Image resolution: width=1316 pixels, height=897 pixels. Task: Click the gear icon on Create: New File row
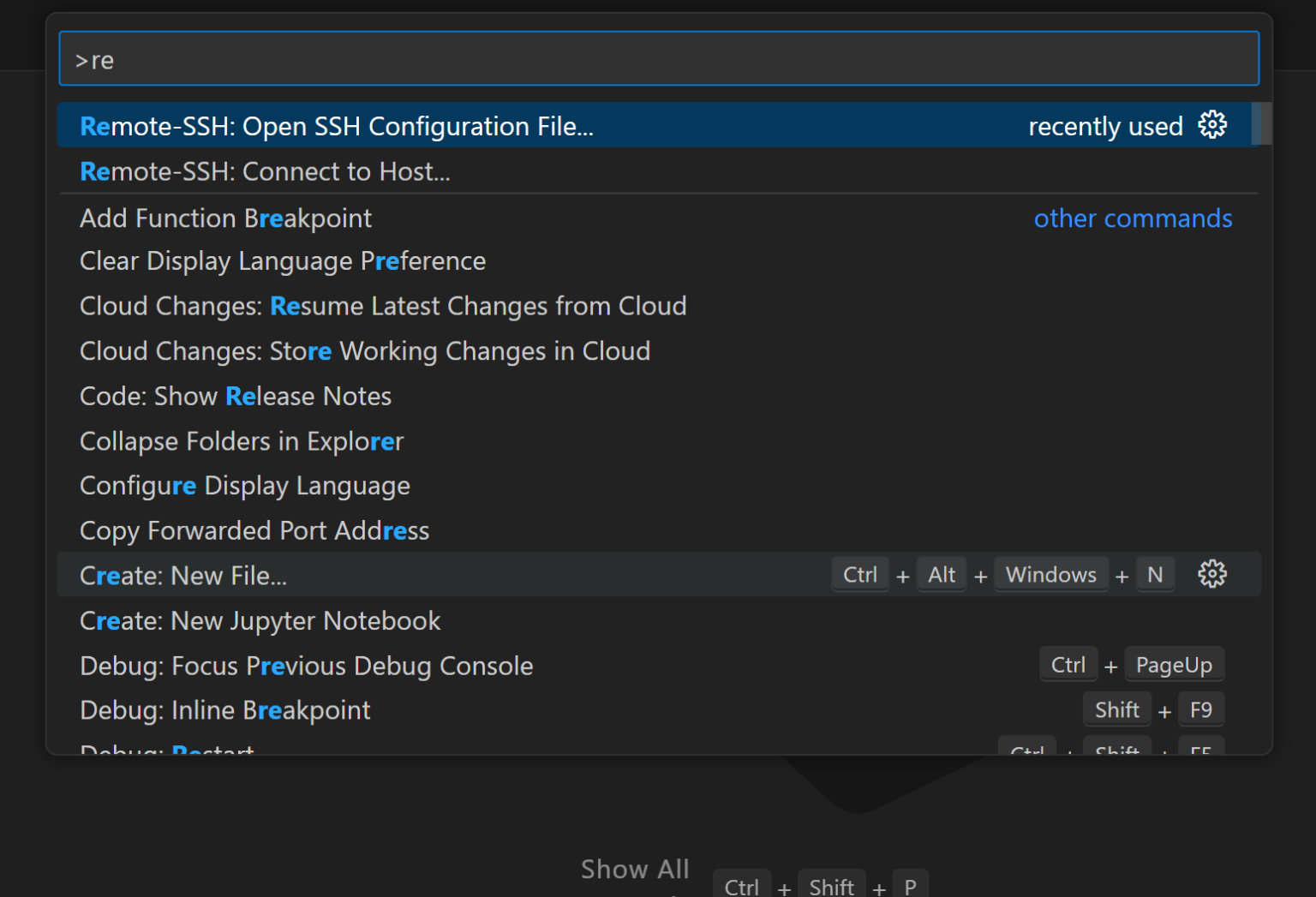[x=1212, y=574]
